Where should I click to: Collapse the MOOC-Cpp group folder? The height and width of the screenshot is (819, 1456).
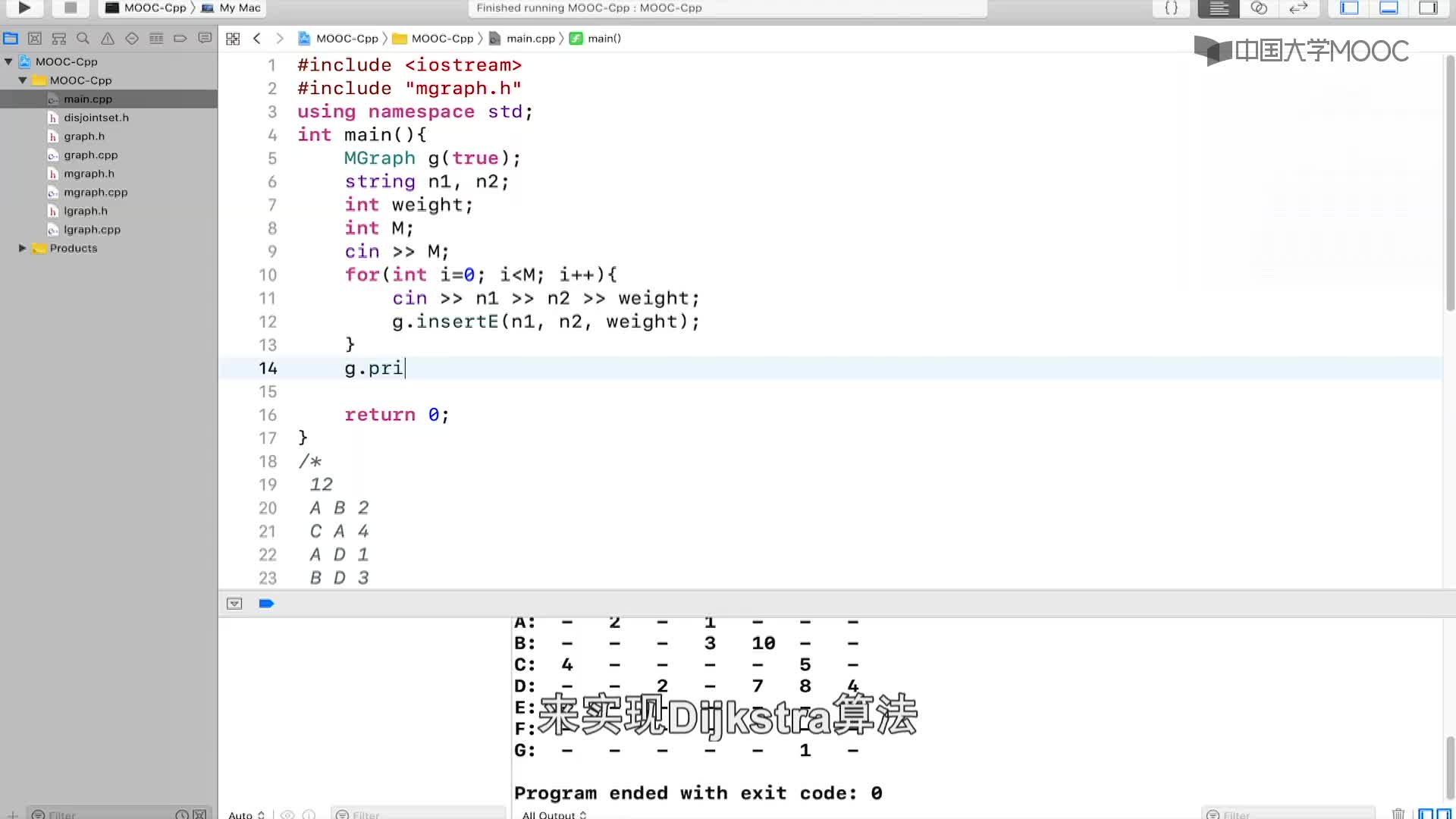click(x=23, y=80)
